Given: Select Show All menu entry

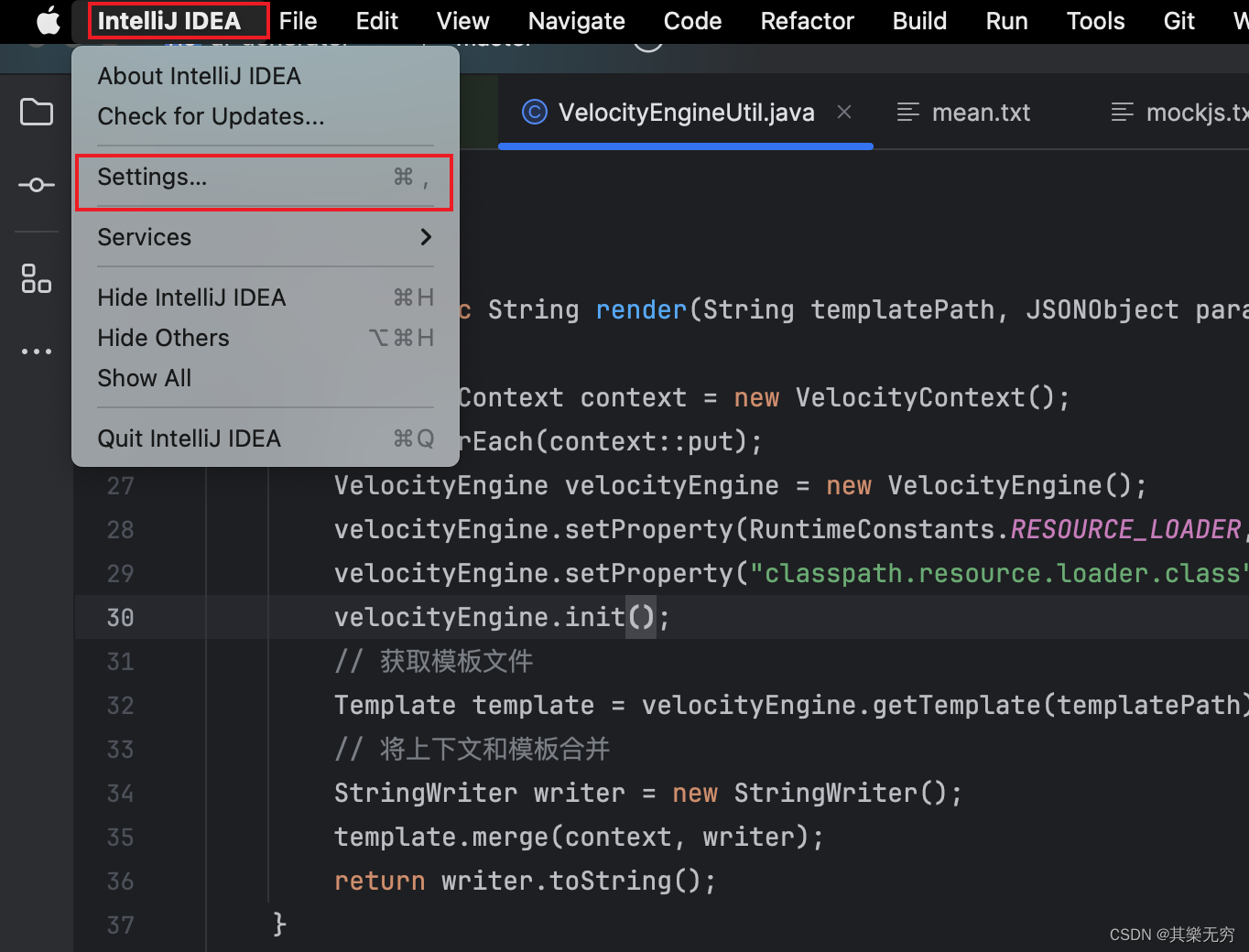Looking at the screenshot, I should [x=266, y=378].
